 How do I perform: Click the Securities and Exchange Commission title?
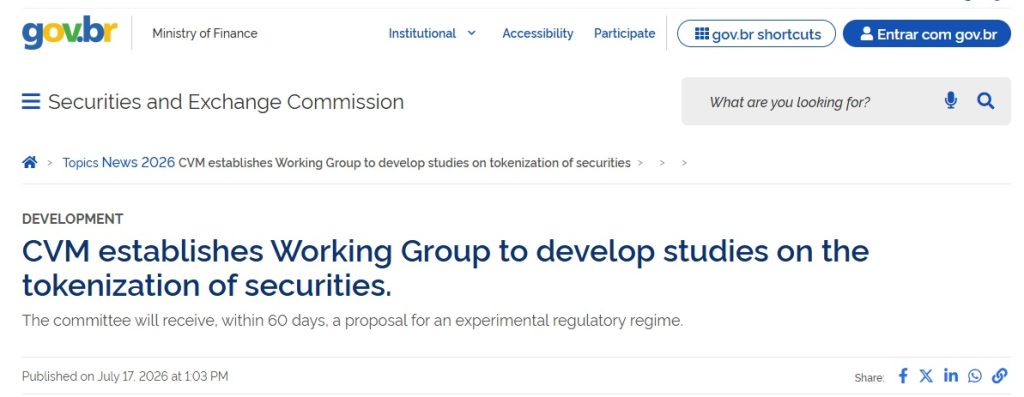pyautogui.click(x=226, y=102)
